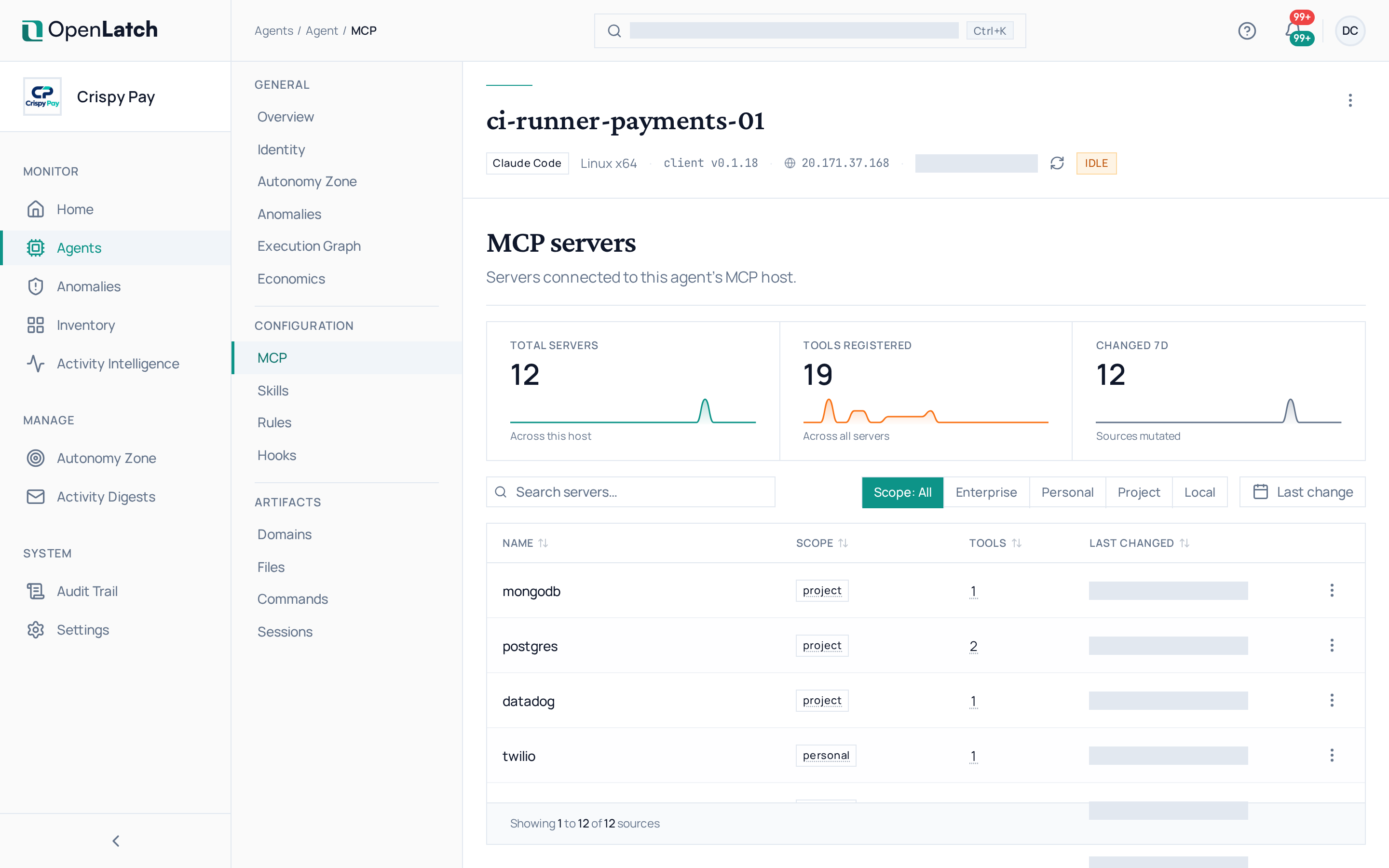Open Skills configuration page
This screenshot has height=868, width=1389.
[x=347, y=391]
